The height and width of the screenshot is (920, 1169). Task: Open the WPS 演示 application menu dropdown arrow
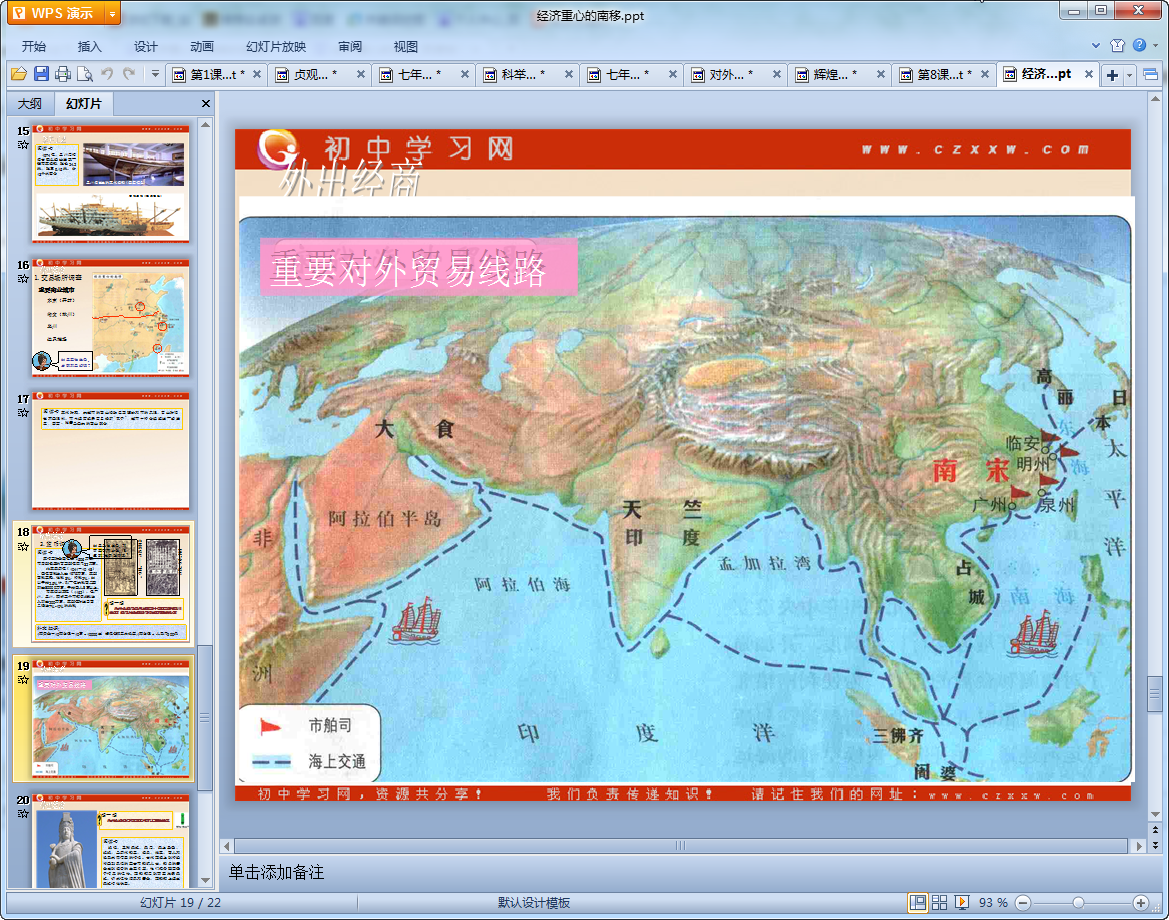click(x=112, y=13)
